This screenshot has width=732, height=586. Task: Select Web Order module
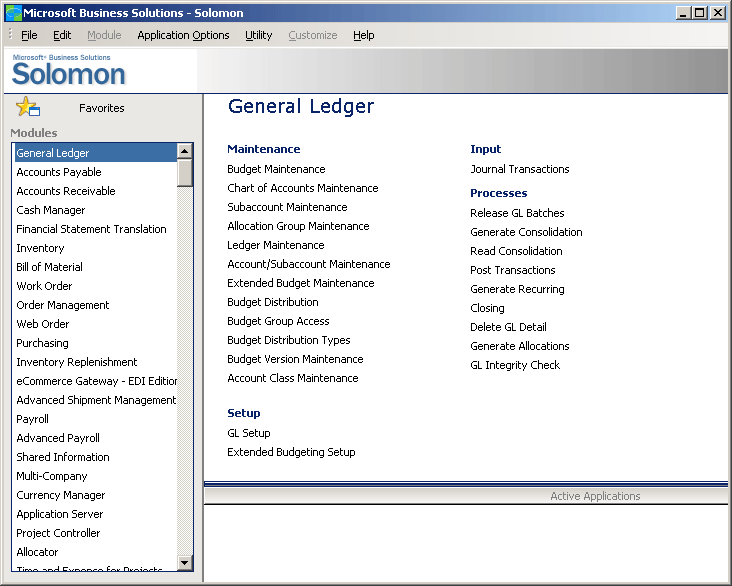[95, 324]
